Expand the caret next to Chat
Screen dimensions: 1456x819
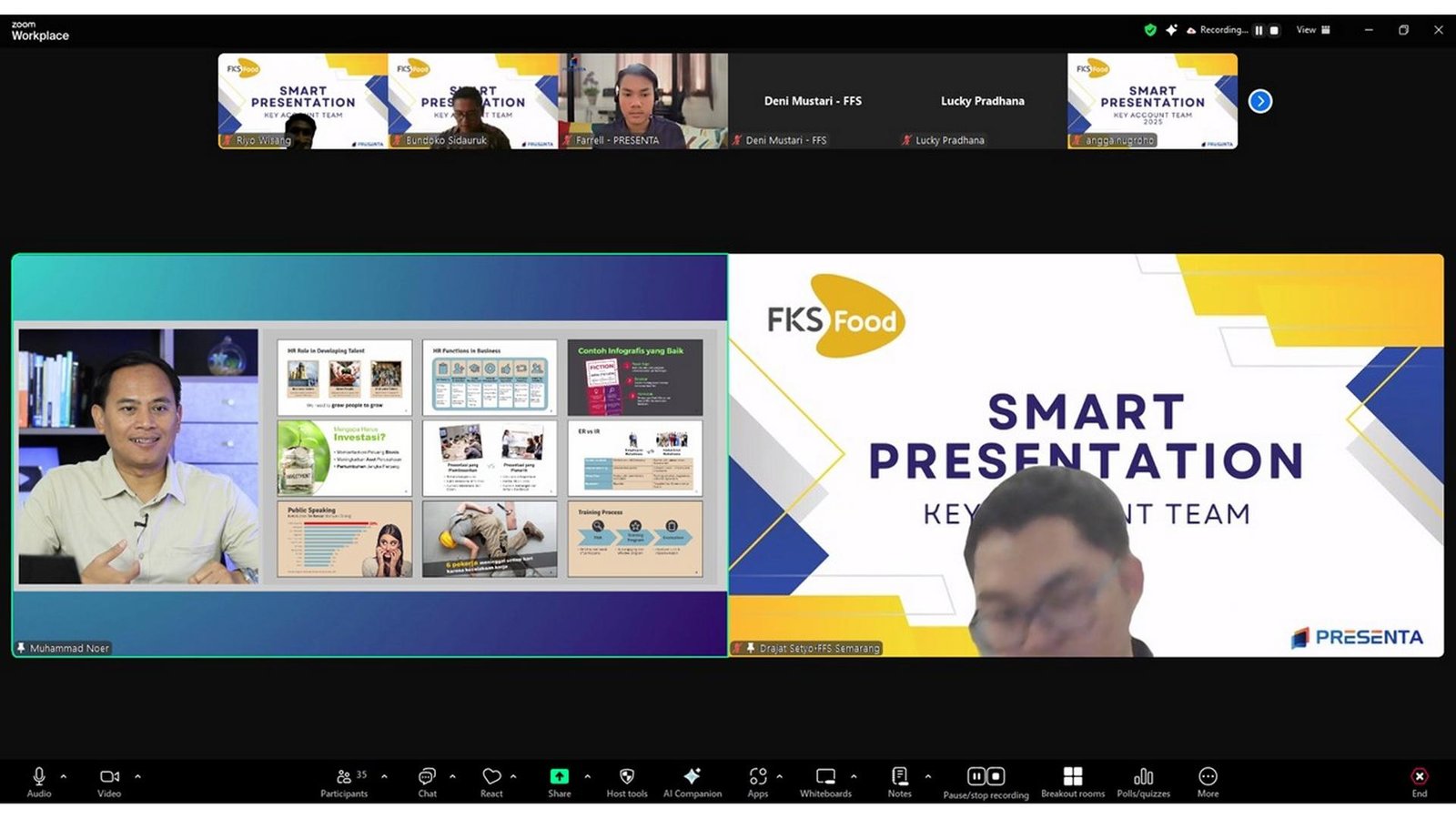452,776
